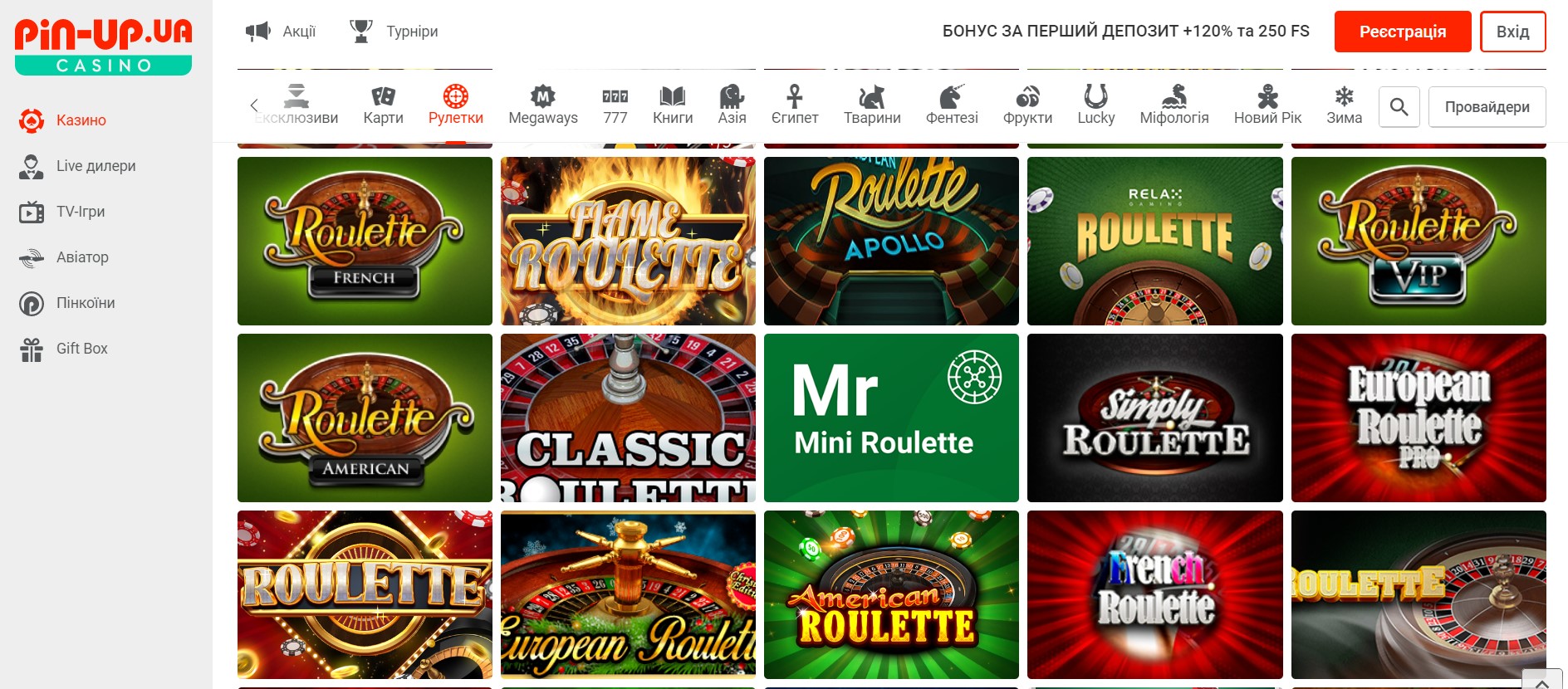Open the European Roulette Christmas Edition game
This screenshot has width=1568, height=689.
pyautogui.click(x=628, y=594)
